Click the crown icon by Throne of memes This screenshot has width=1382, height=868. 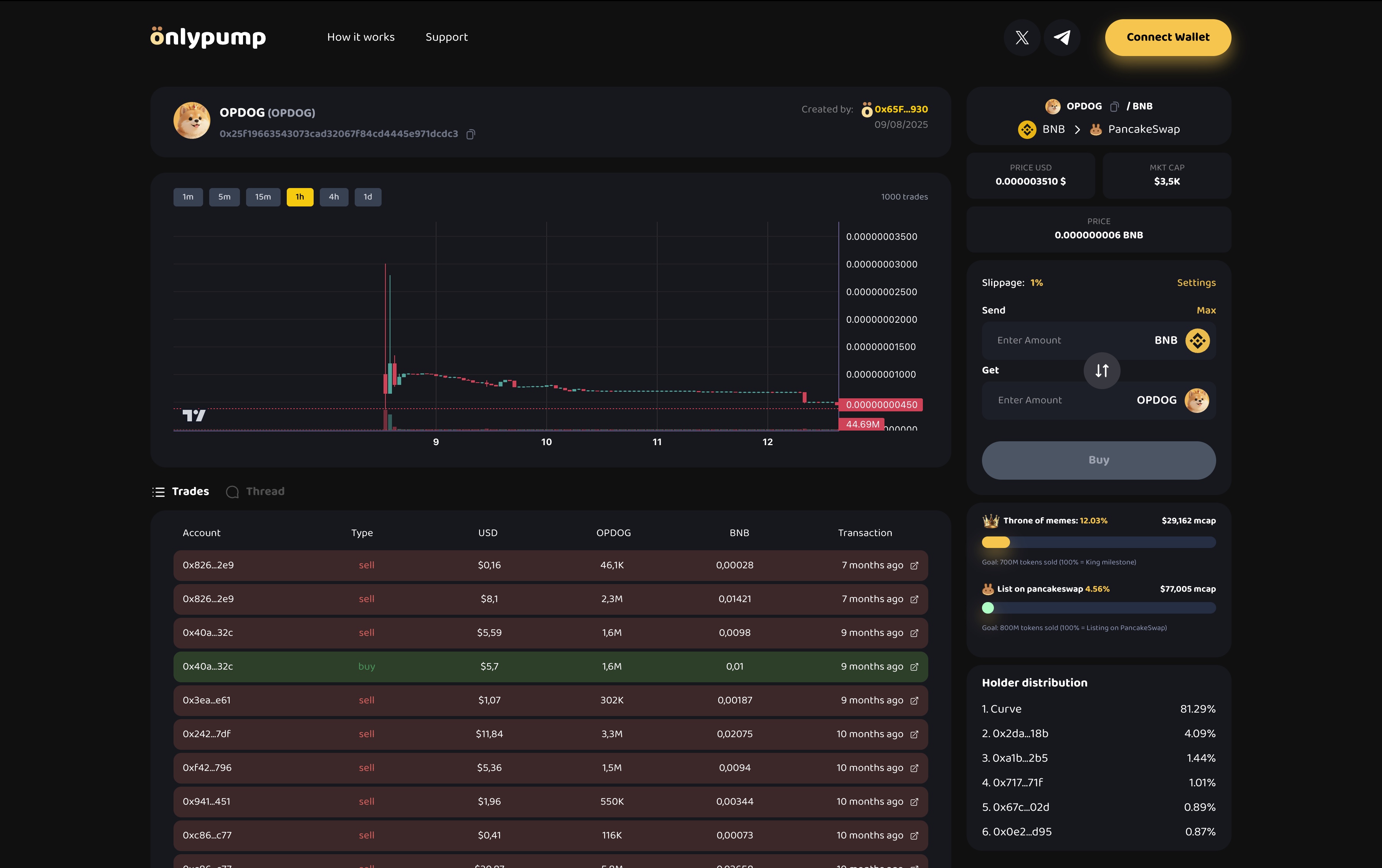(x=990, y=520)
